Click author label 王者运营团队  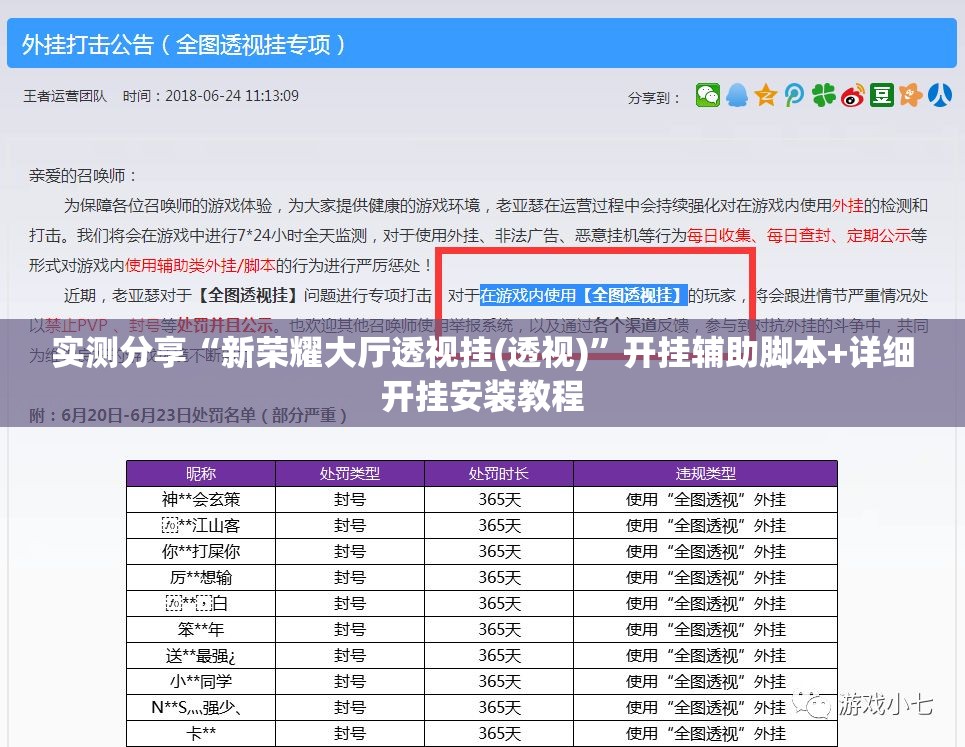click(65, 96)
